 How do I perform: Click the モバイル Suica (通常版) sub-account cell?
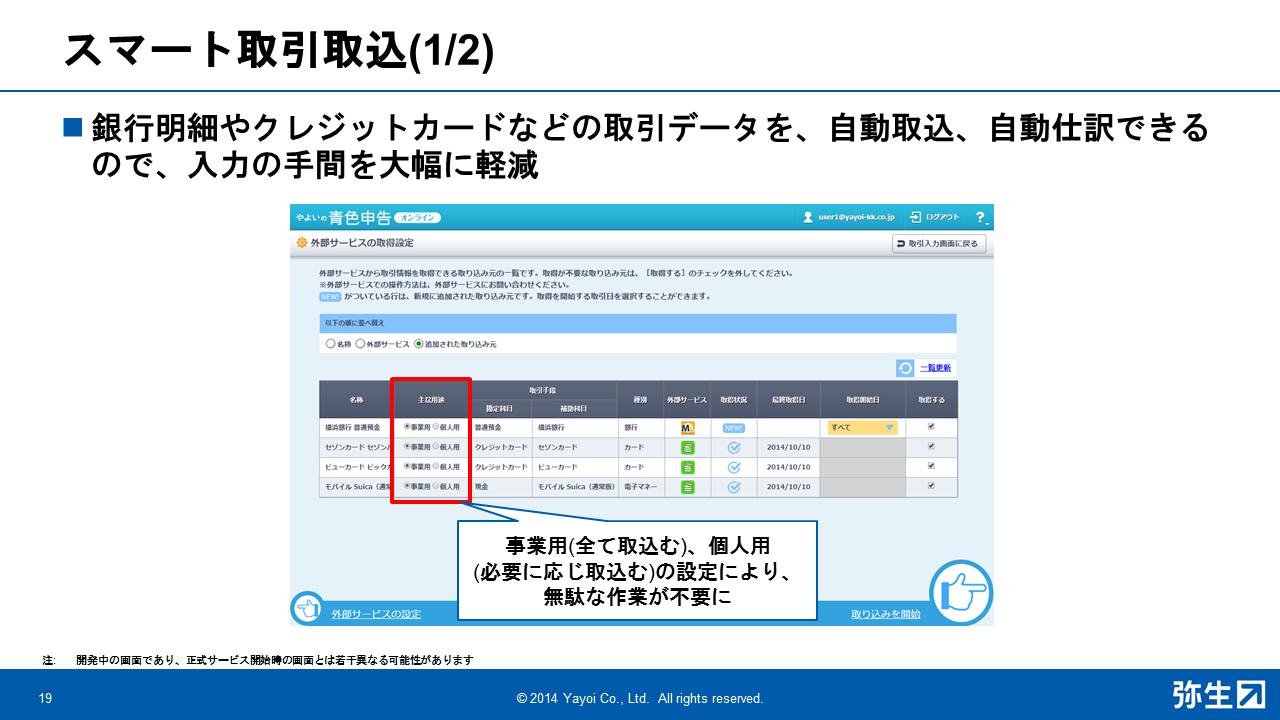tap(574, 487)
